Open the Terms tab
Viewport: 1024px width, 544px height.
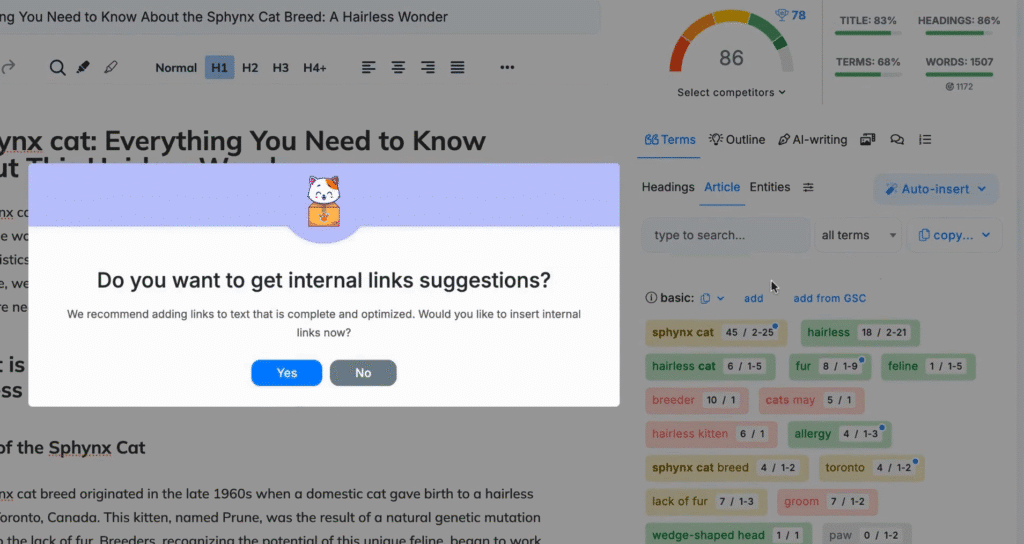tap(669, 140)
